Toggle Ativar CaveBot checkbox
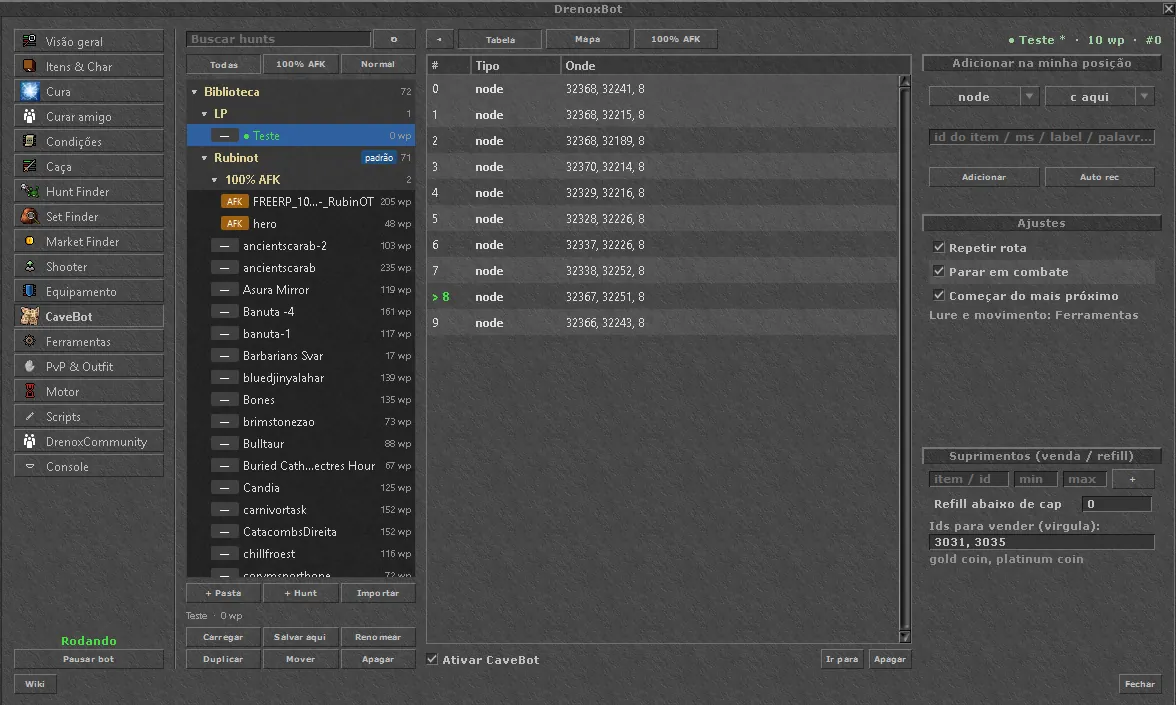 point(432,659)
